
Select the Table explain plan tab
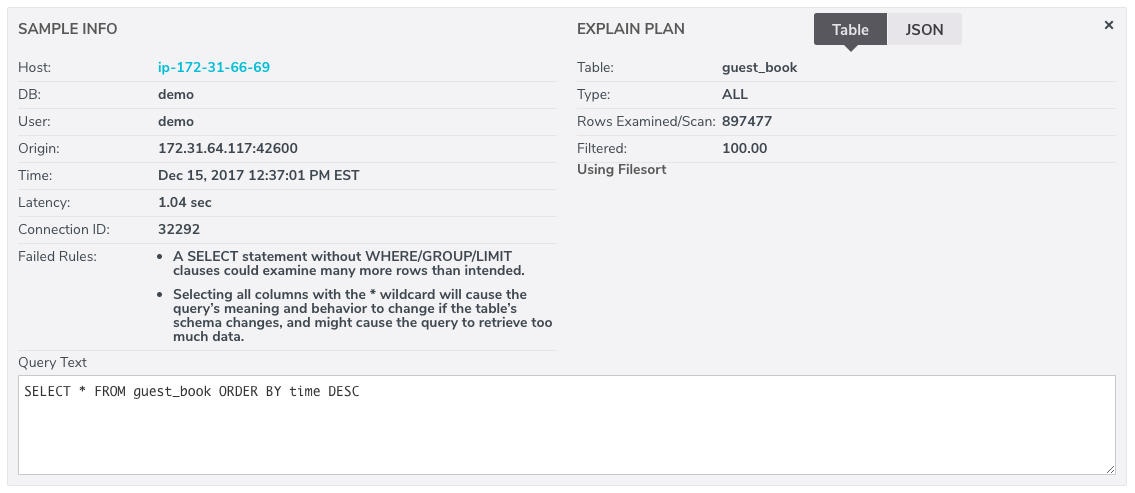[x=850, y=30]
